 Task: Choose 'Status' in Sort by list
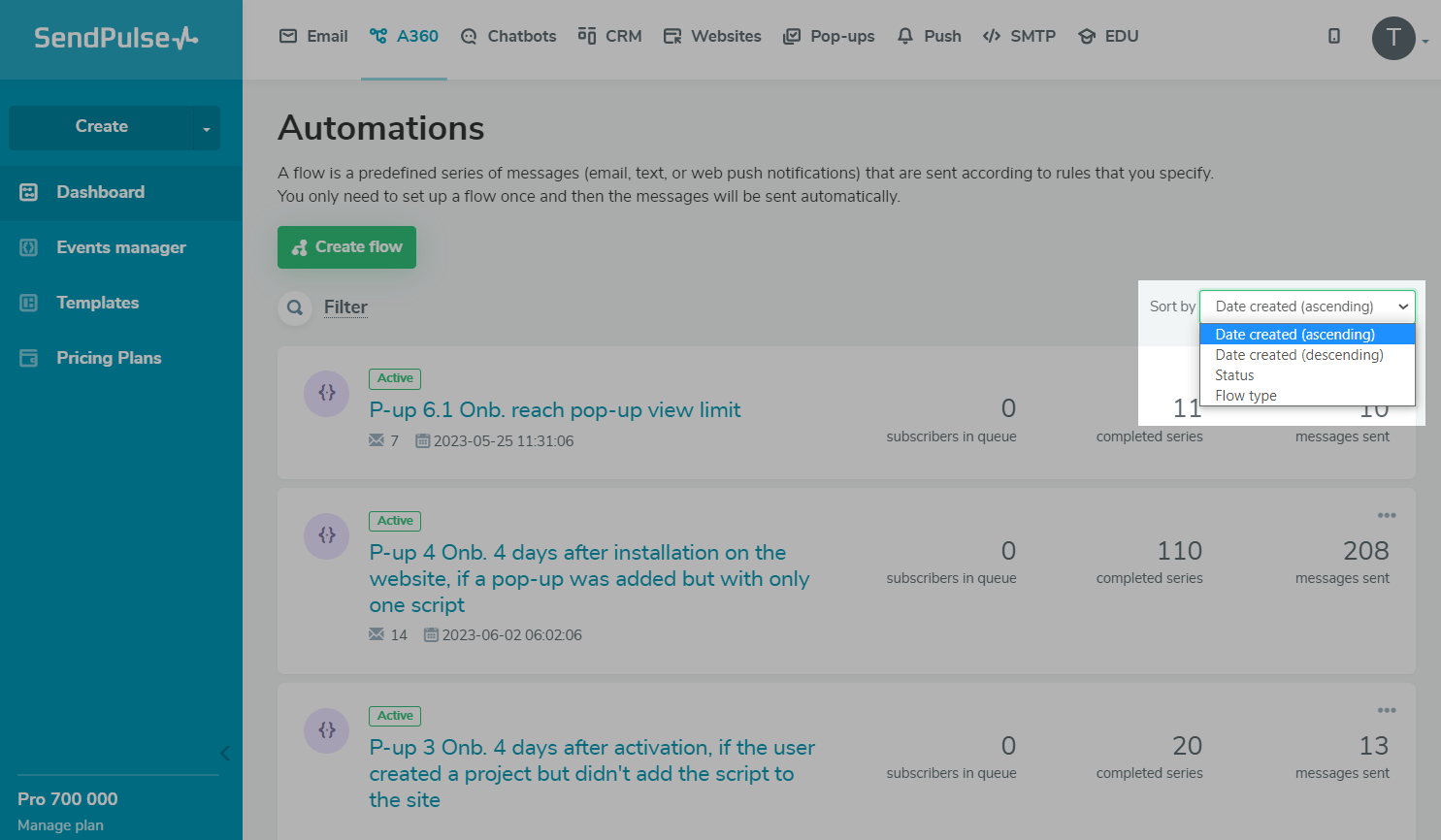(1234, 375)
